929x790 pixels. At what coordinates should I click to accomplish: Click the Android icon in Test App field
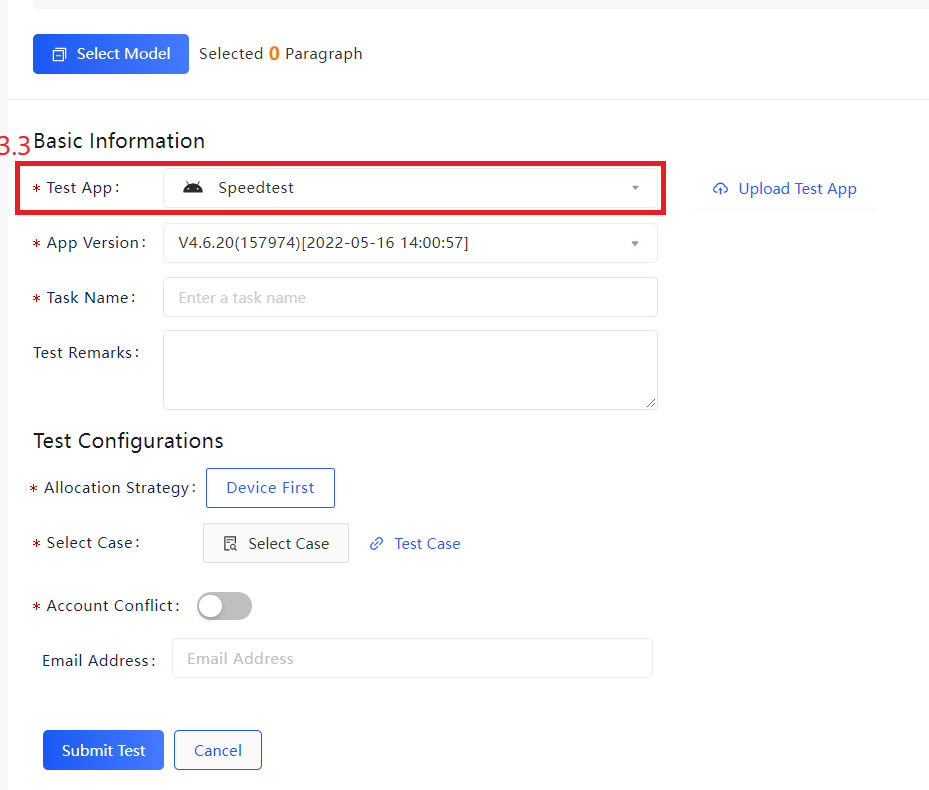tap(193, 188)
